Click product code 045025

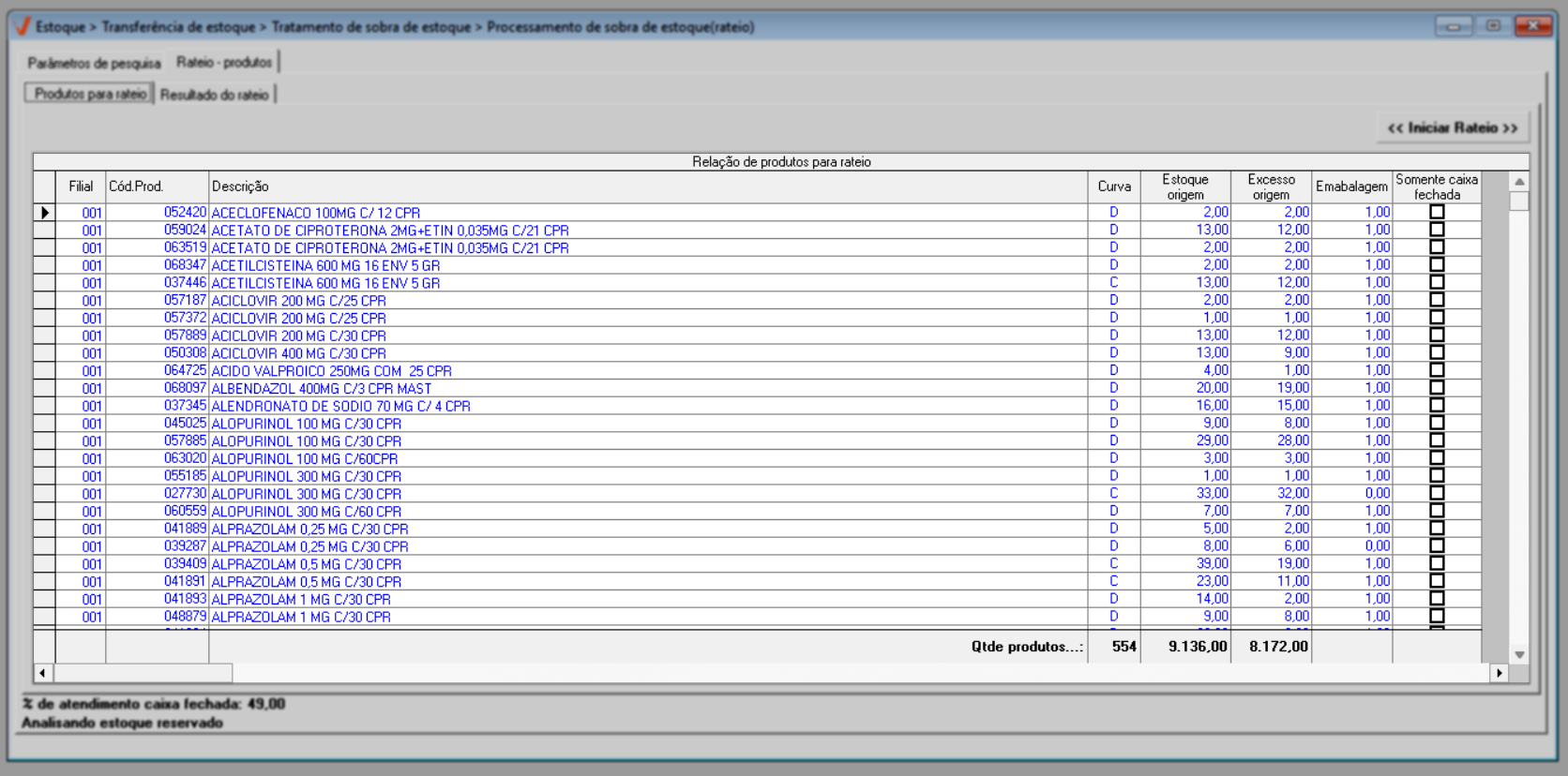pos(185,424)
